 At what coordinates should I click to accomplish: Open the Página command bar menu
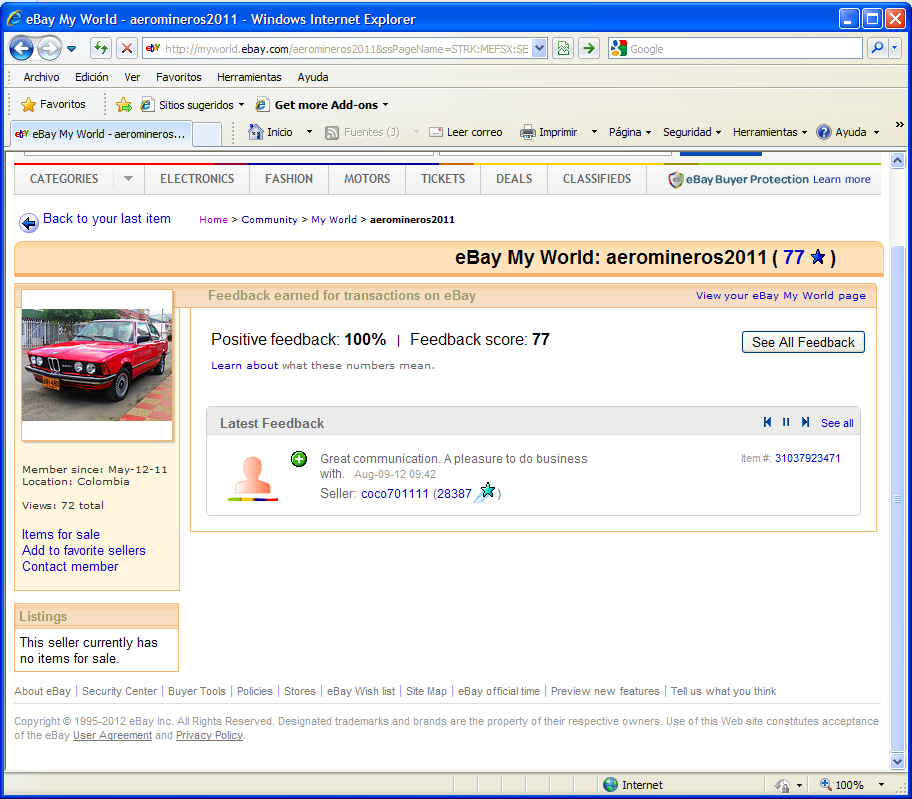tap(630, 132)
